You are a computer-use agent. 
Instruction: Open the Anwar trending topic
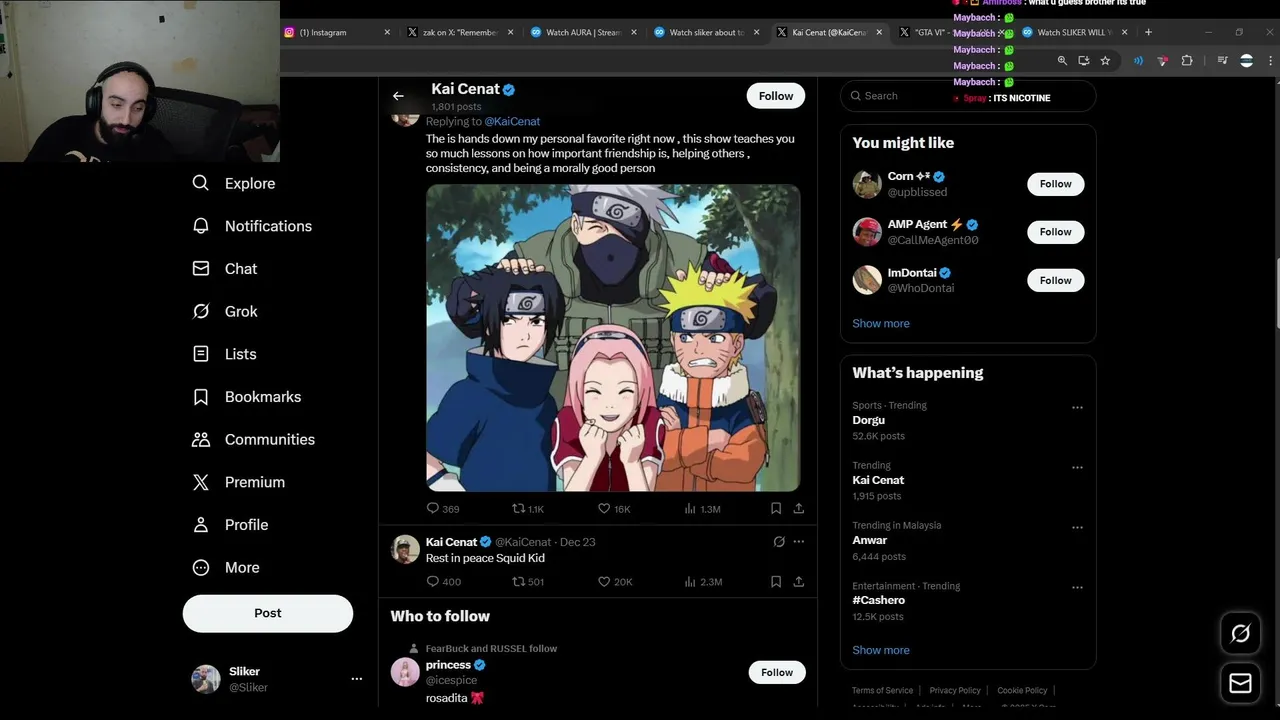click(869, 540)
